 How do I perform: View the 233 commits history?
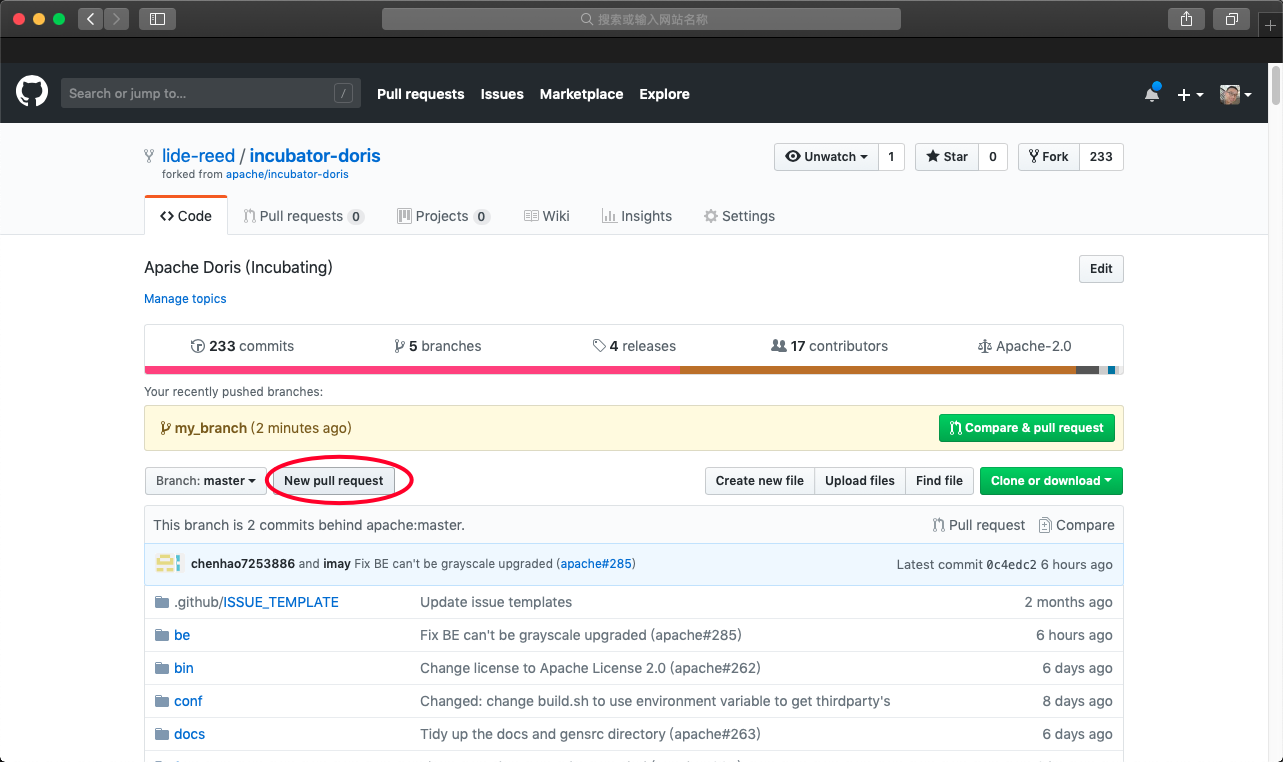click(x=242, y=346)
